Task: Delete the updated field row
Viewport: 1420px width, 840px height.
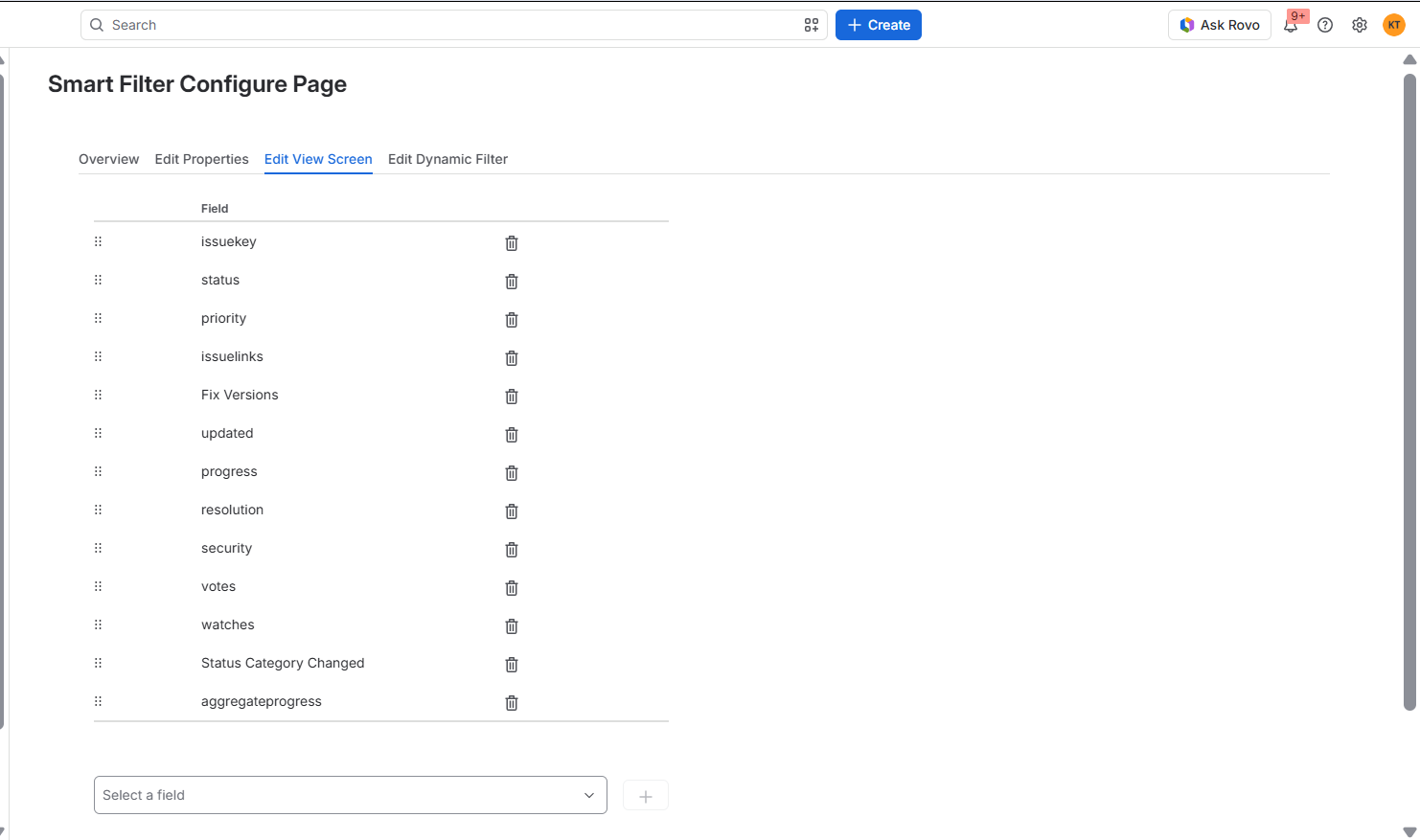Action: (x=512, y=435)
